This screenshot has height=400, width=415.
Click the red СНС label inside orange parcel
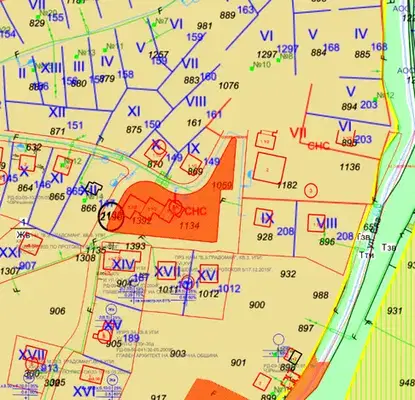(195, 211)
